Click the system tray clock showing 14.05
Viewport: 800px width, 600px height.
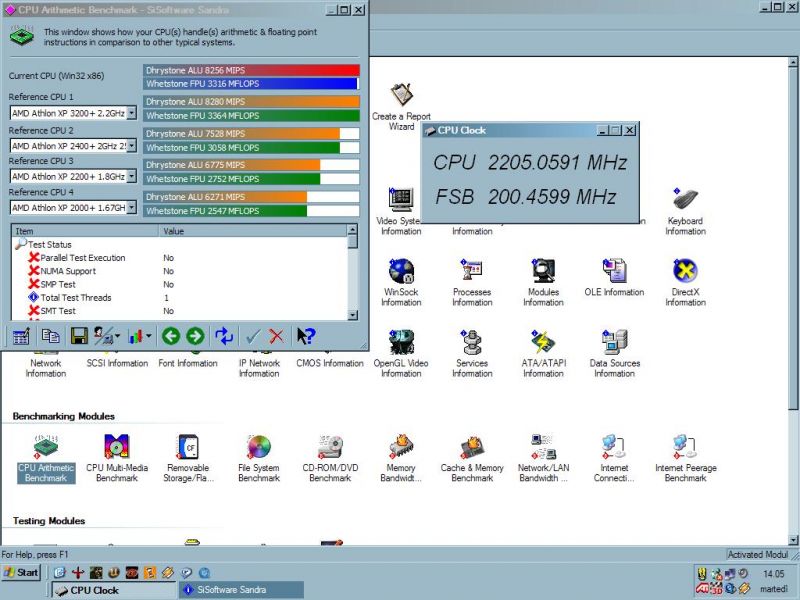tap(773, 574)
